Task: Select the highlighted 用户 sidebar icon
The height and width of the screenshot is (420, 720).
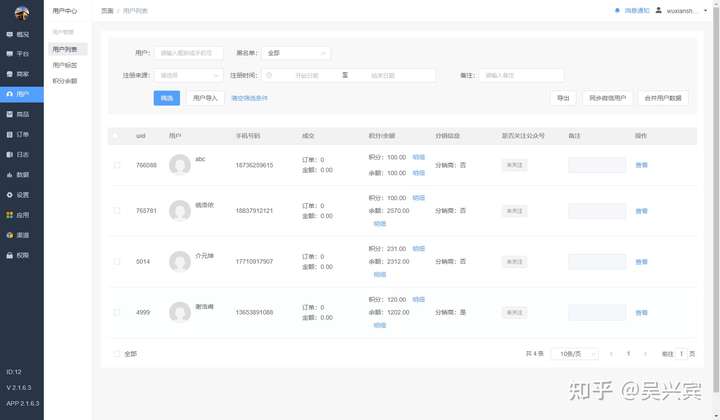Action: [x=10, y=94]
